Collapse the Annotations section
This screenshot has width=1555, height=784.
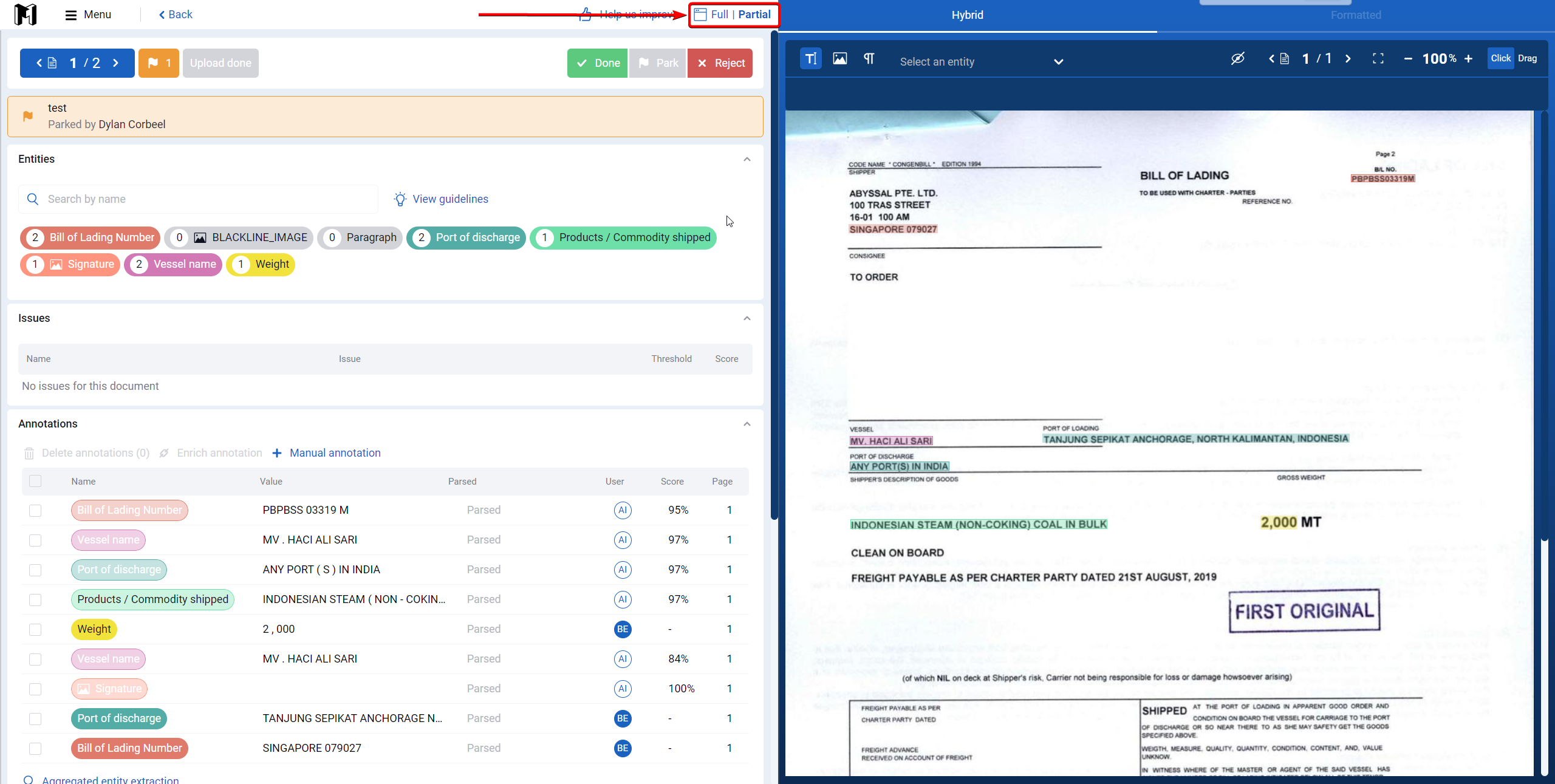coord(747,424)
